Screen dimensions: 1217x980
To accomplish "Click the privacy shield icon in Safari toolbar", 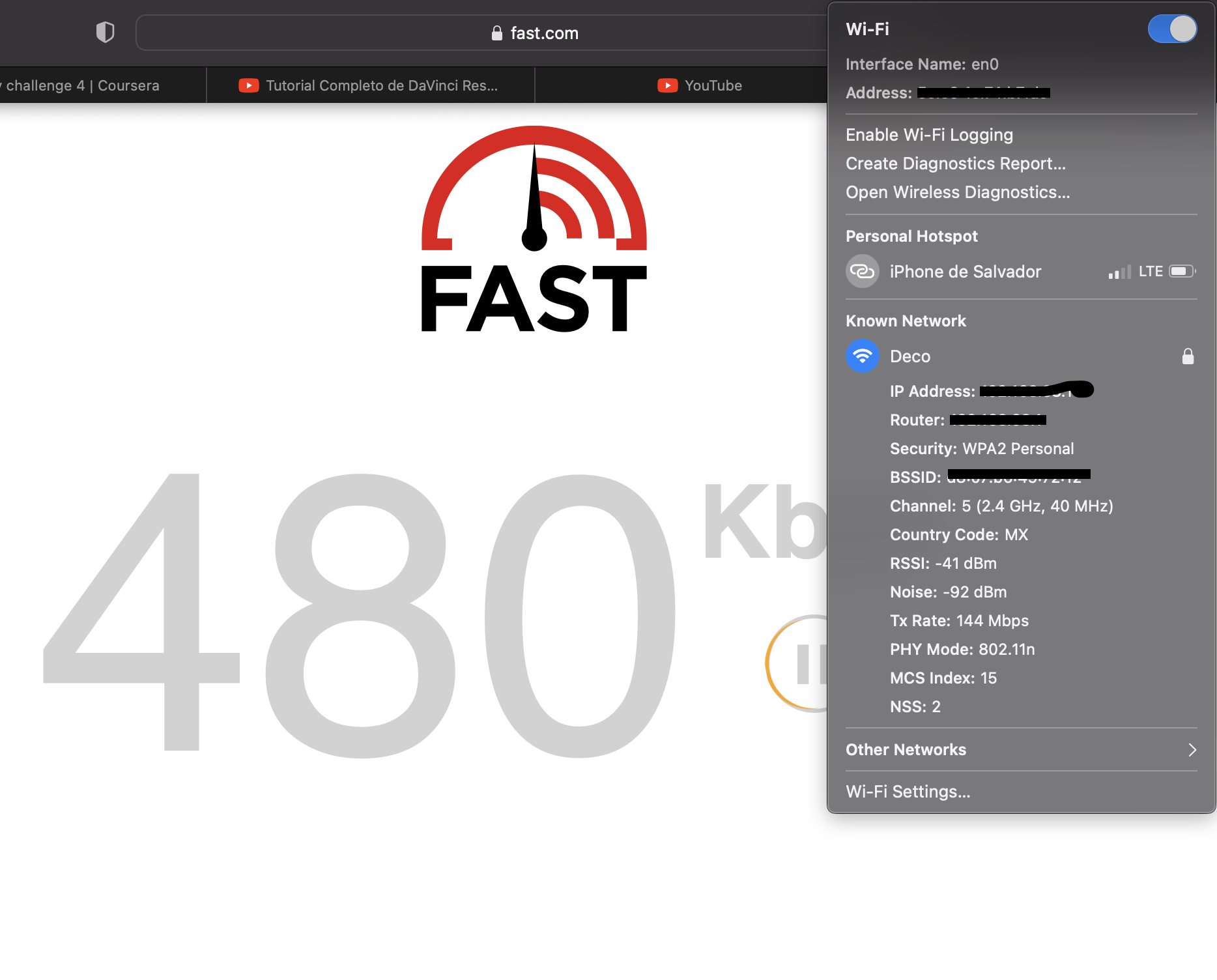I will [105, 32].
